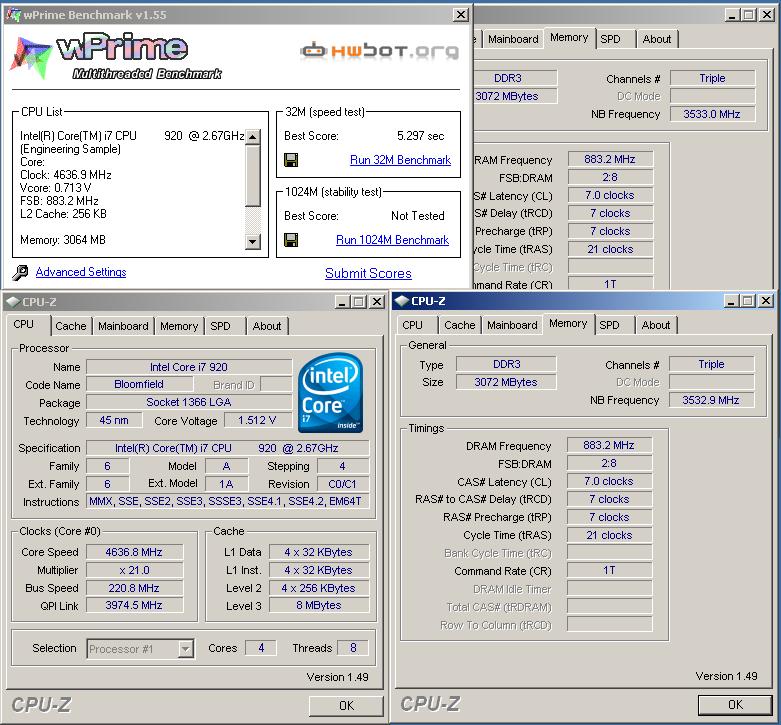
Task: Click the Size value 3072 MBytes in lower-right window
Action: point(506,382)
